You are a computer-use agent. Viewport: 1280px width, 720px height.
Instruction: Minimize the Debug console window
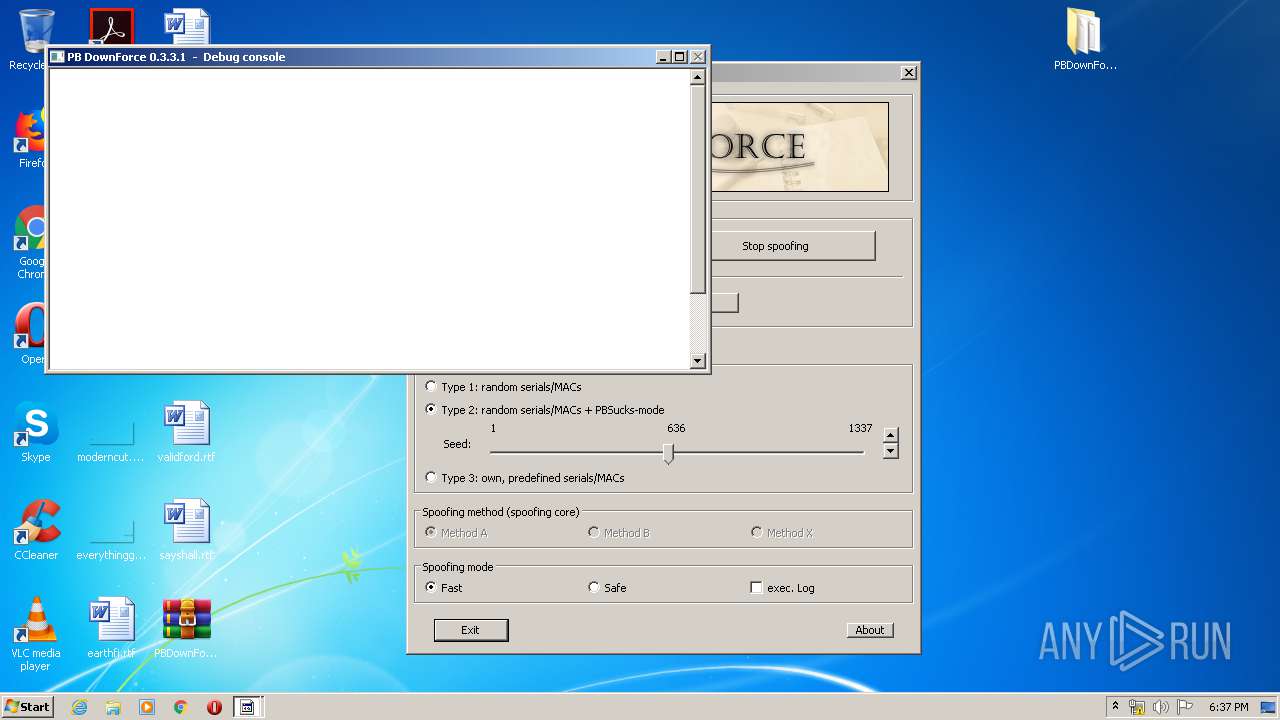pos(663,57)
